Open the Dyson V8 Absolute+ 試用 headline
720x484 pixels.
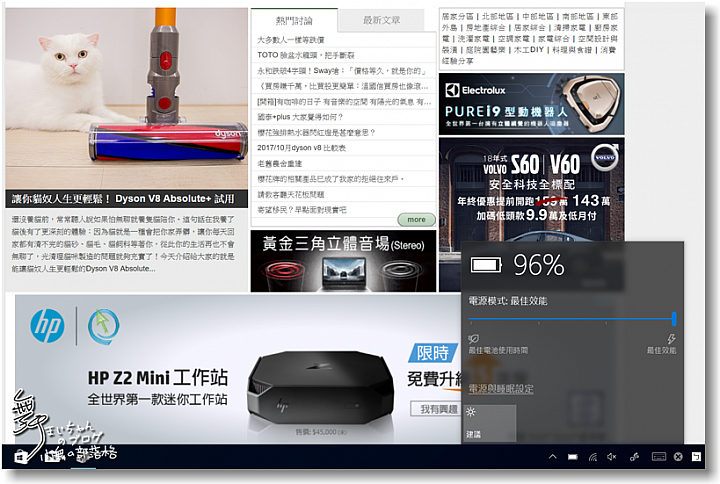point(124,199)
